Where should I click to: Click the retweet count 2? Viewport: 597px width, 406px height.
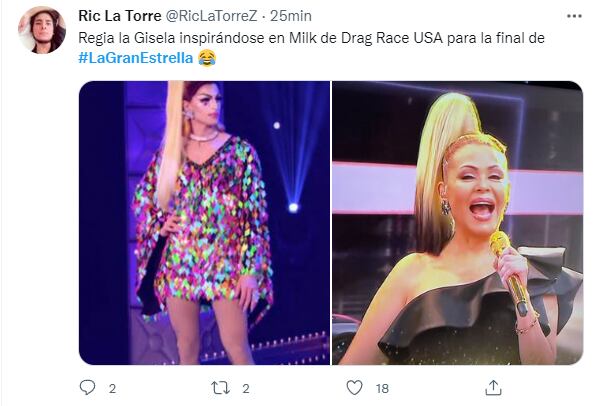[246, 388]
